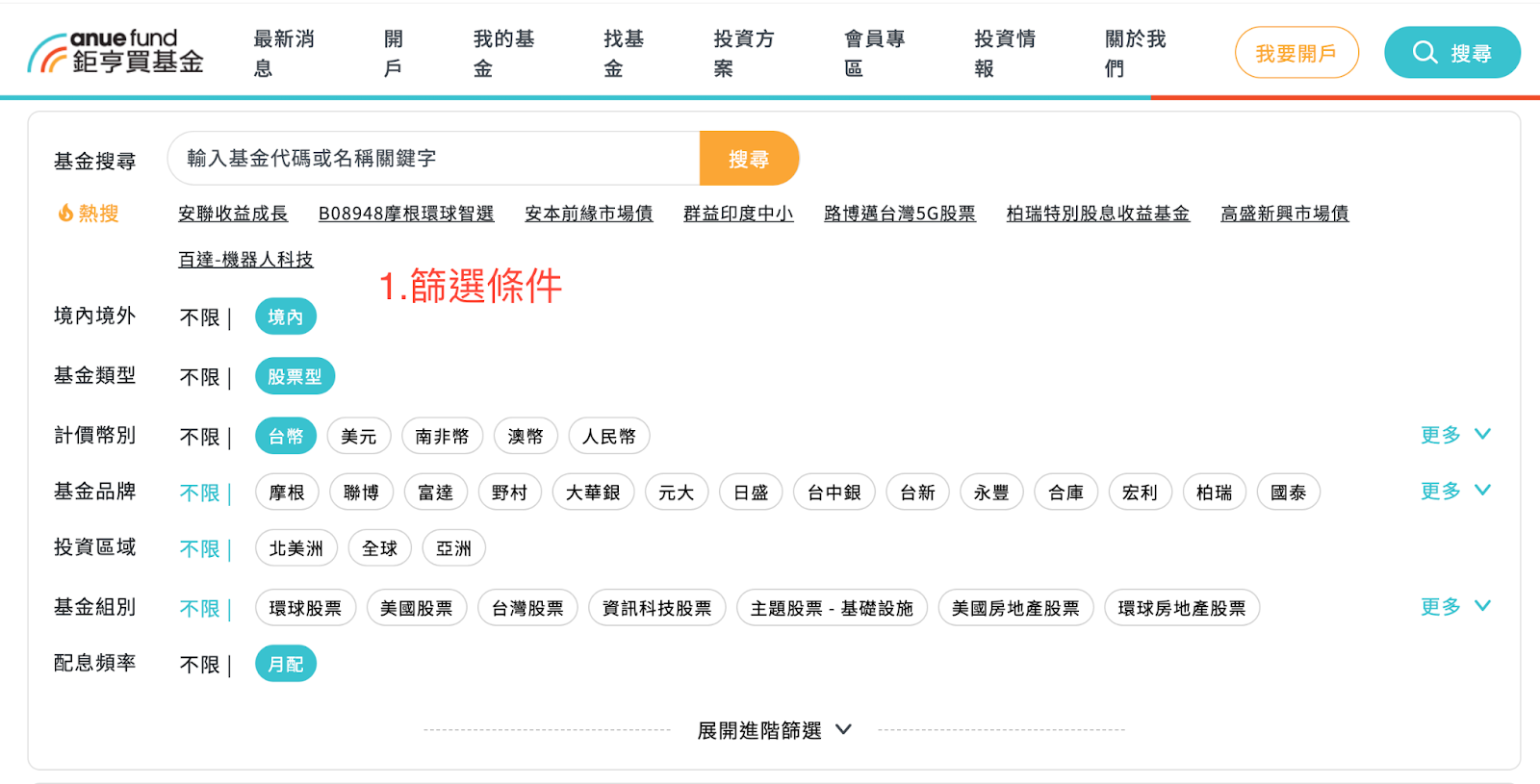Toggle the 台中銀 brand chip
The height and width of the screenshot is (784, 1540).
tap(834, 492)
